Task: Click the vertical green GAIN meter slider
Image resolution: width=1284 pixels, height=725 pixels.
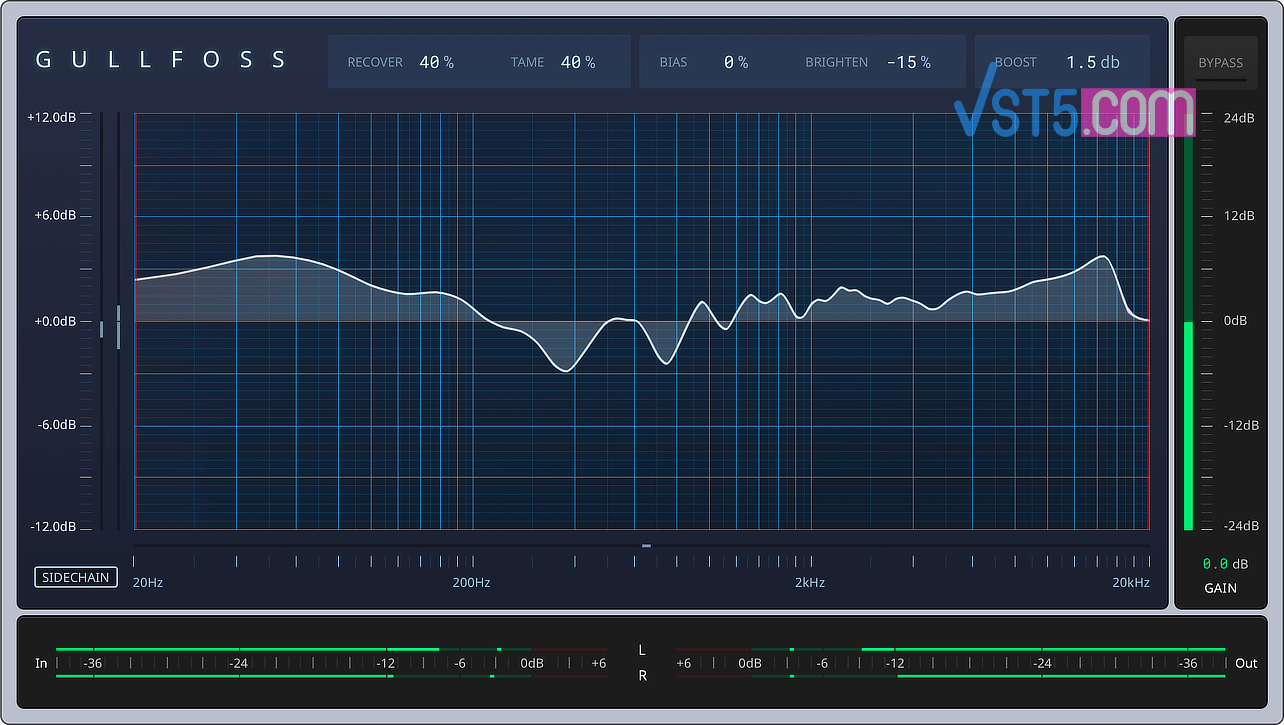Action: [1188, 323]
